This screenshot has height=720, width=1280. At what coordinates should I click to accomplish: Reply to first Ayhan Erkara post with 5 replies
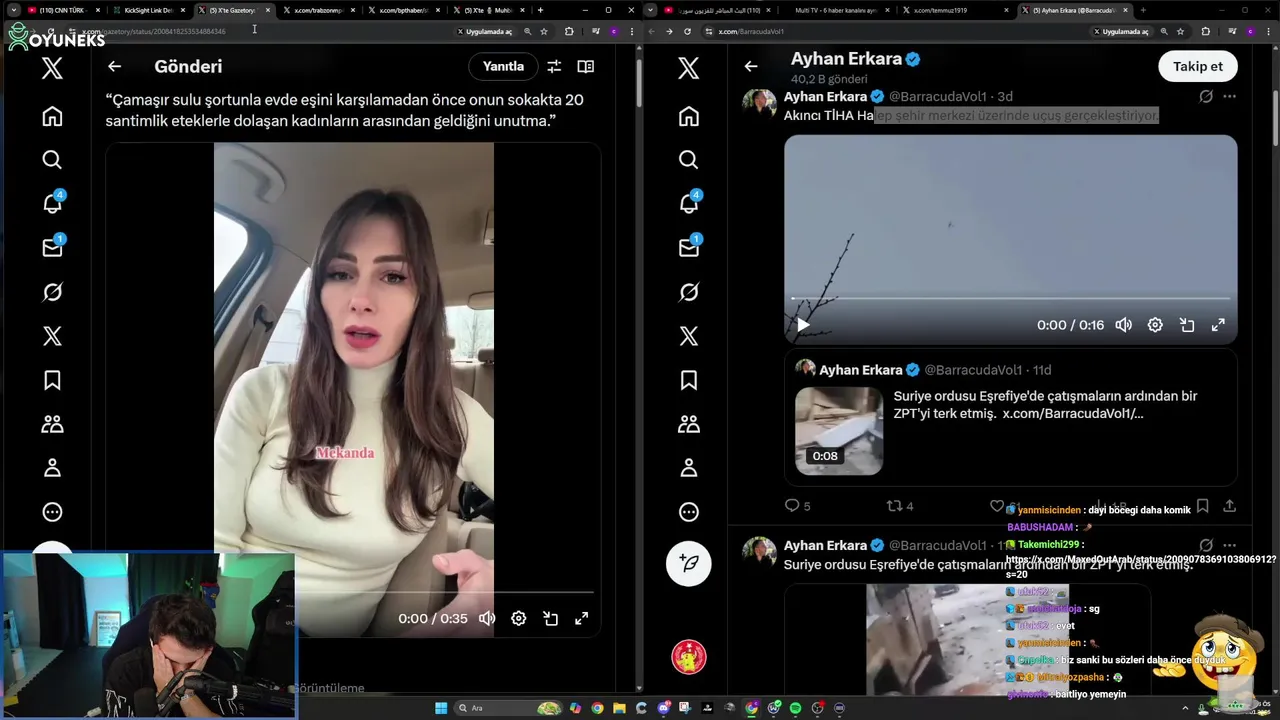[797, 506]
